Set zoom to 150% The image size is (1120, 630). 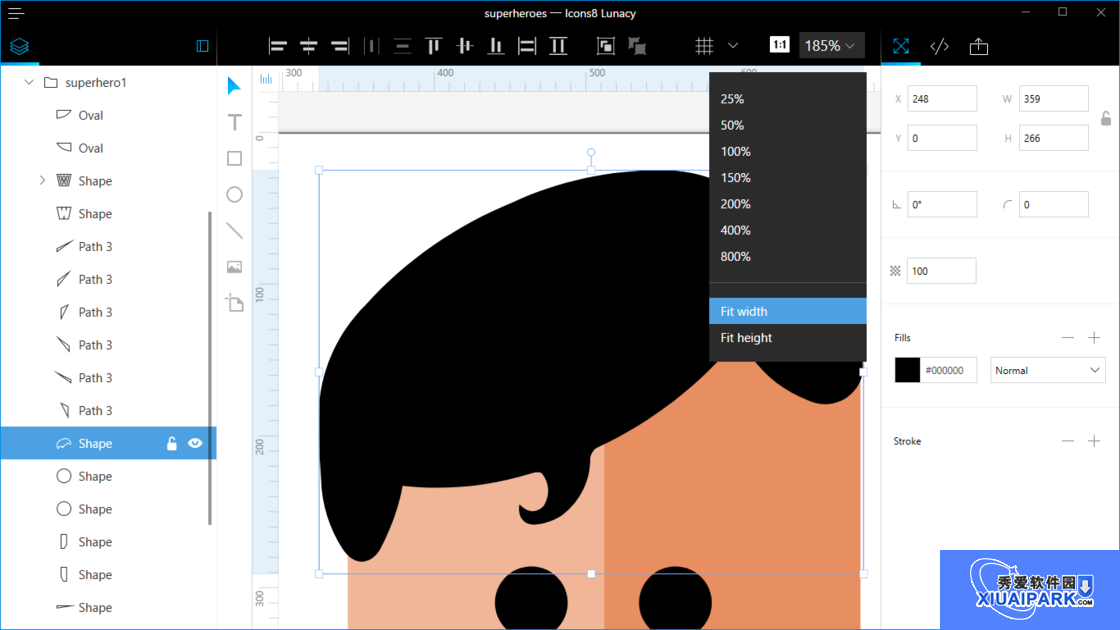787,178
